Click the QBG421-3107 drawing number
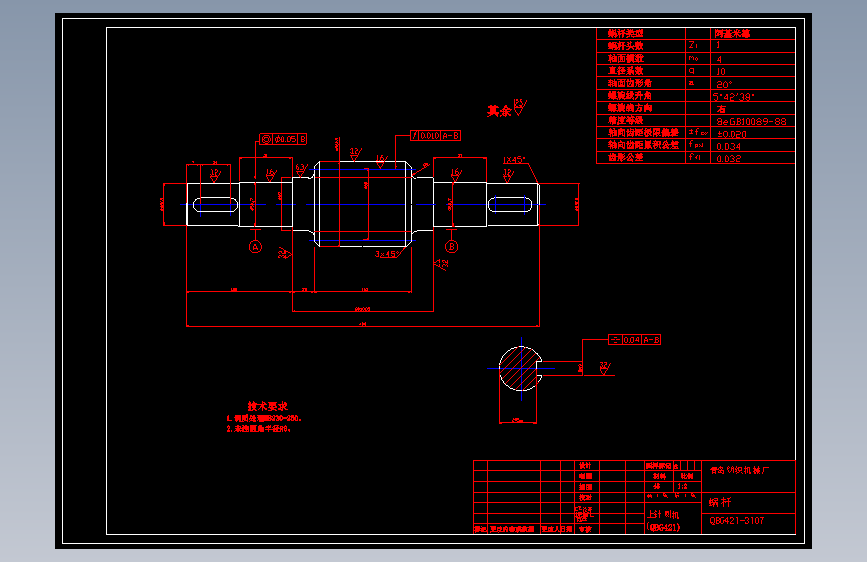This screenshot has width=867, height=562. coord(737,521)
